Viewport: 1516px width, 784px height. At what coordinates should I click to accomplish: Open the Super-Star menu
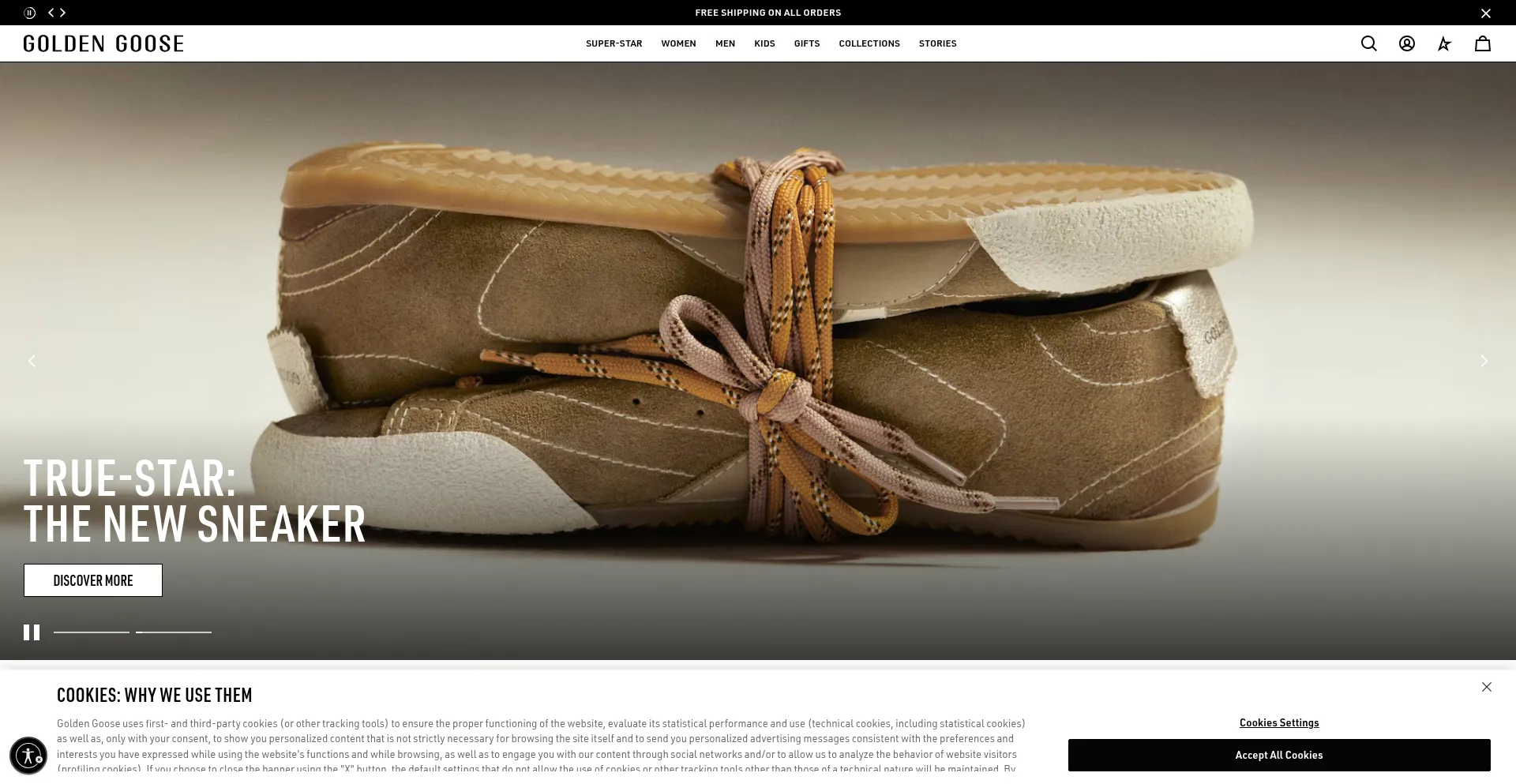point(614,43)
